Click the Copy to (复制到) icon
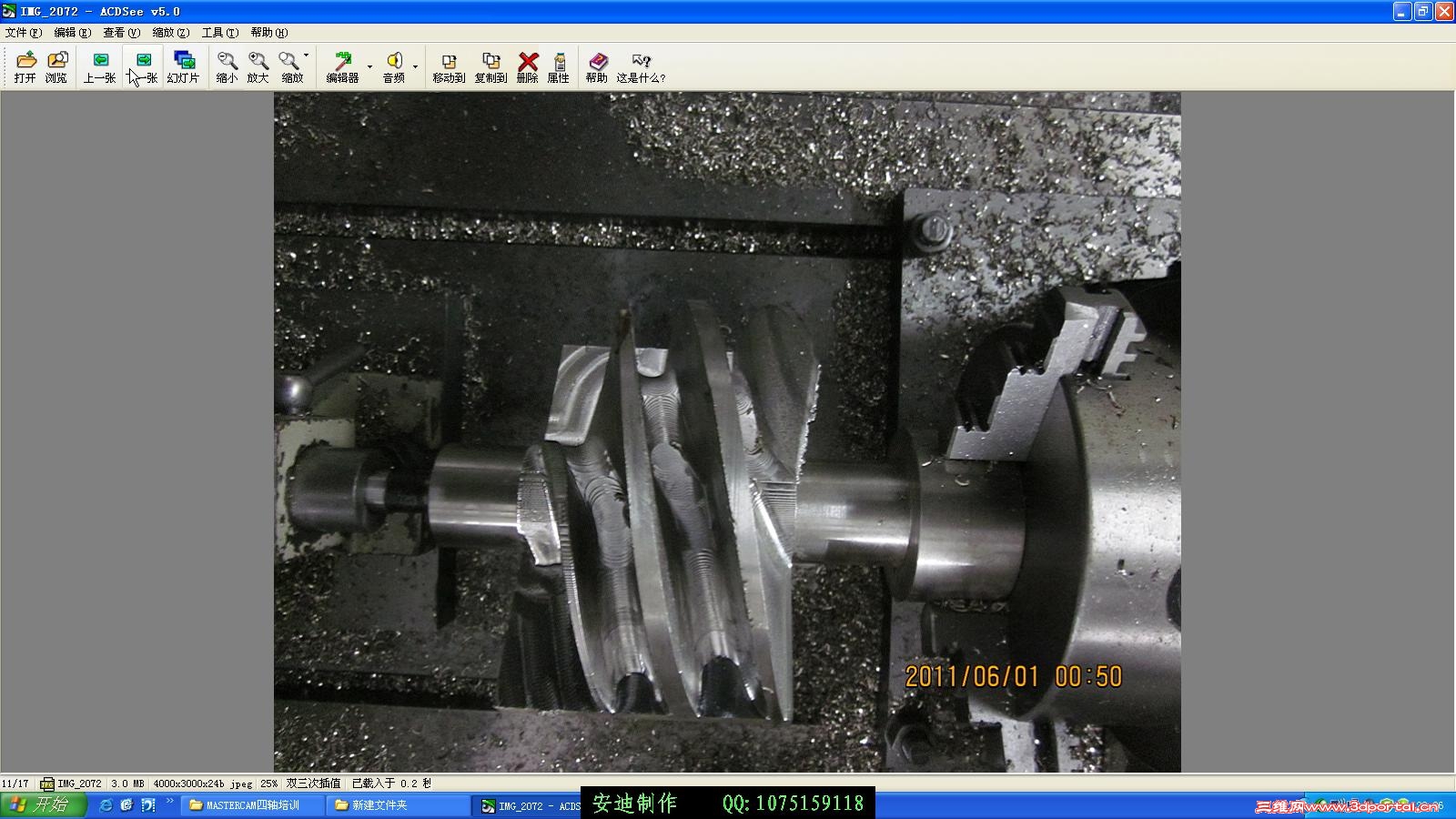The image size is (1456, 819). click(x=490, y=66)
